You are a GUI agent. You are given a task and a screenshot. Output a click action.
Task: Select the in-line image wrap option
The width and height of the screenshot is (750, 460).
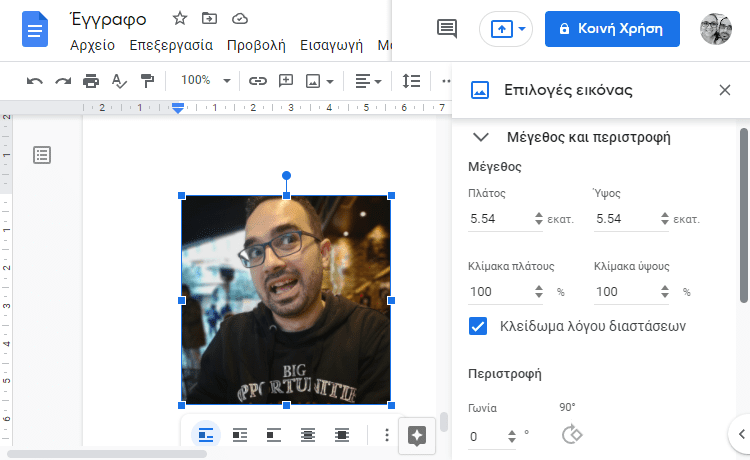[206, 435]
